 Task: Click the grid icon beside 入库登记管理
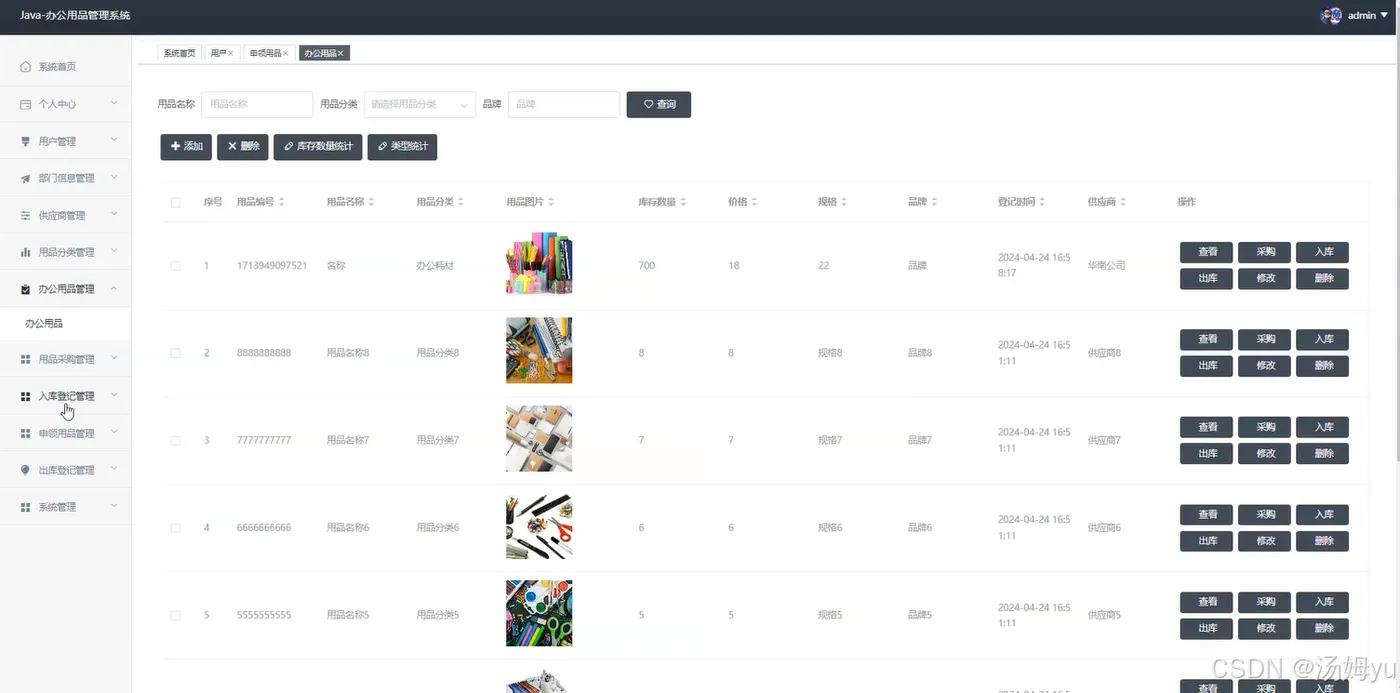[x=26, y=396]
